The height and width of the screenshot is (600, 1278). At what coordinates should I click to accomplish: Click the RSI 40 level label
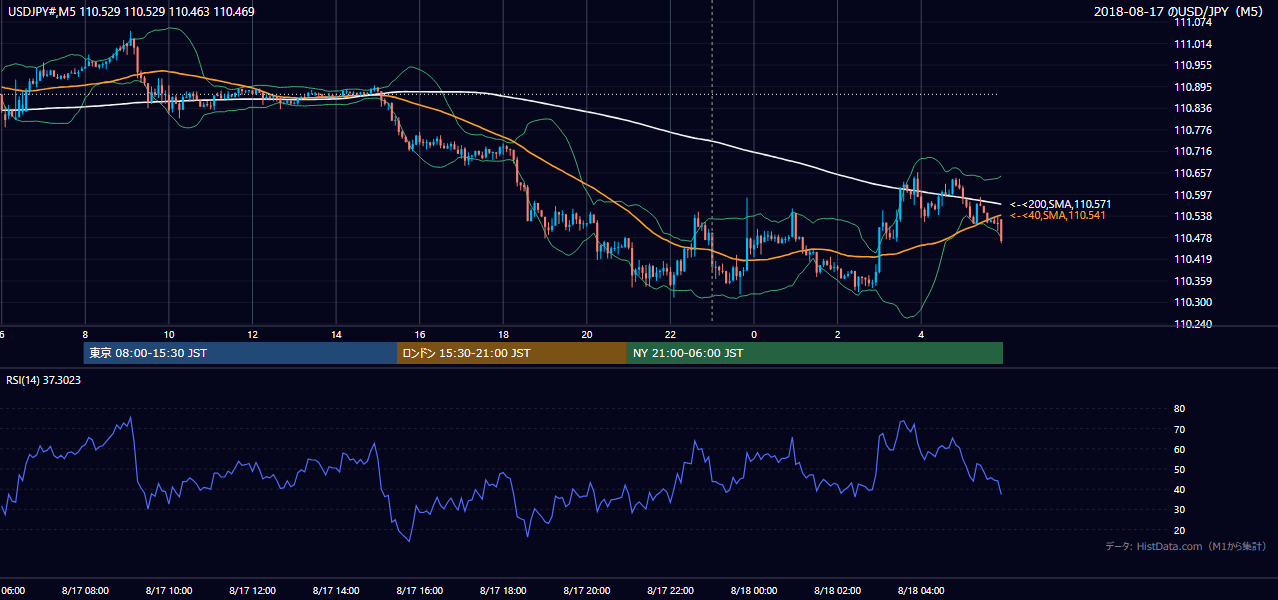(x=1180, y=489)
